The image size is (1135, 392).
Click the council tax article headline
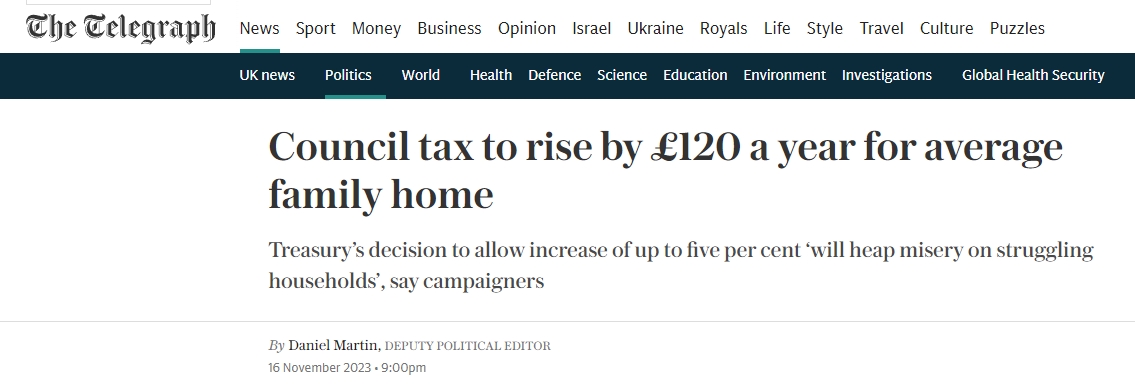coord(665,170)
